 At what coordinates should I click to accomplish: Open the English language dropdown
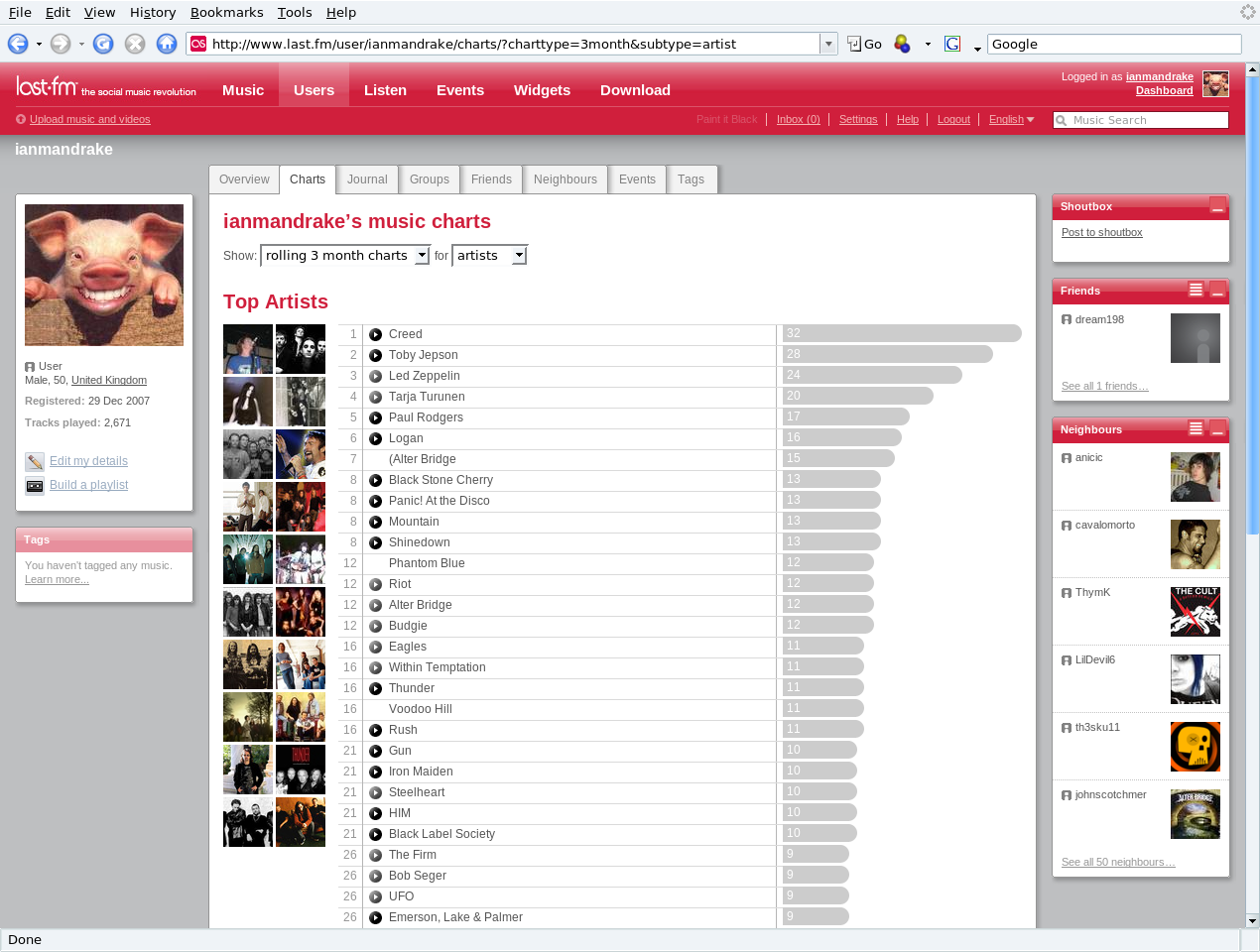[x=1011, y=120]
